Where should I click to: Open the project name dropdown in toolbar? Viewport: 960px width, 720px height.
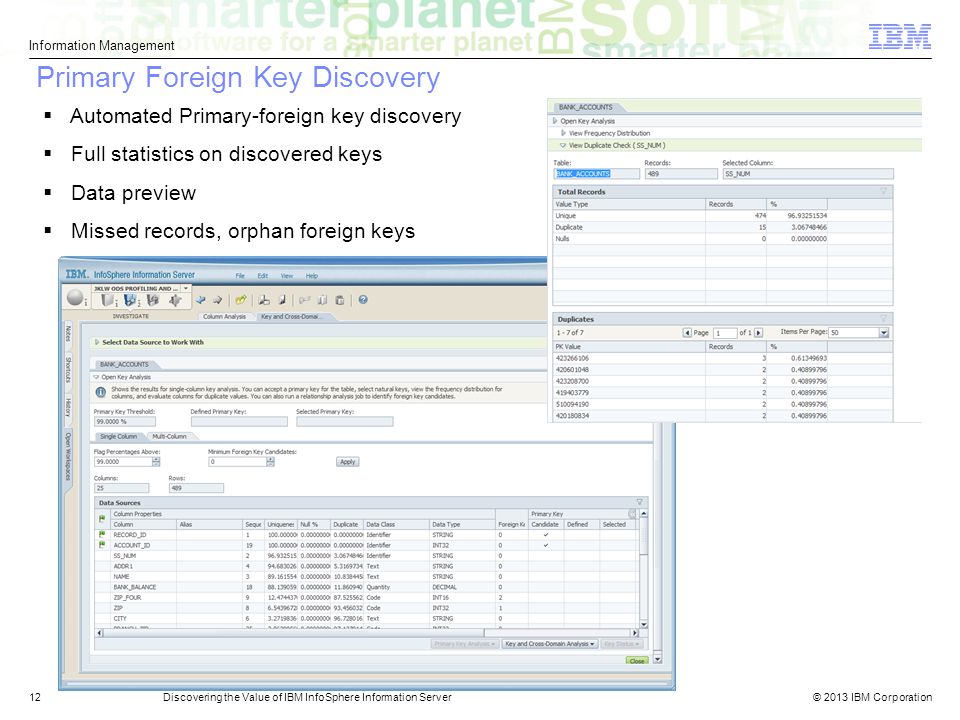click(186, 288)
